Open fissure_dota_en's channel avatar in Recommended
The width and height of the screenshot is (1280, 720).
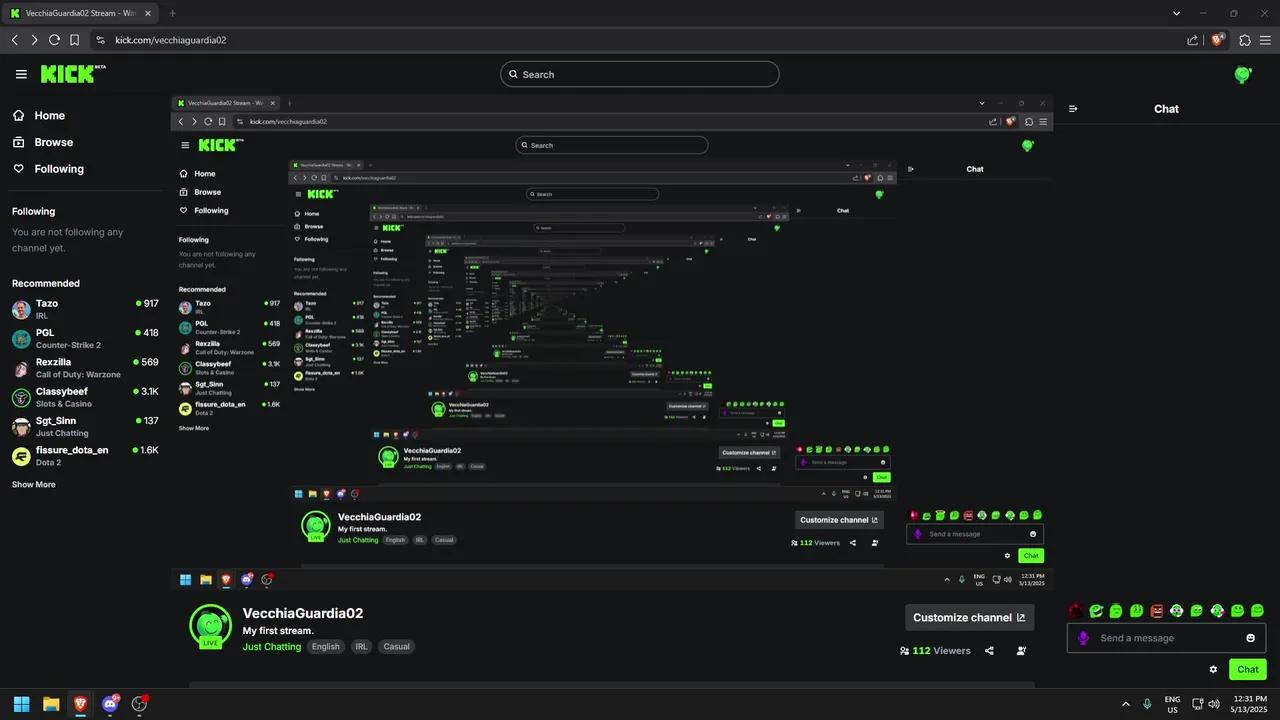(x=21, y=456)
